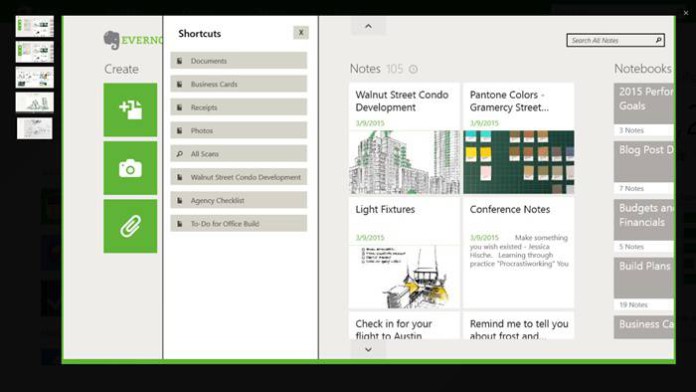Click the circular icon next to Notes 105
Screen dimensions: 696x392
pos(413,69)
